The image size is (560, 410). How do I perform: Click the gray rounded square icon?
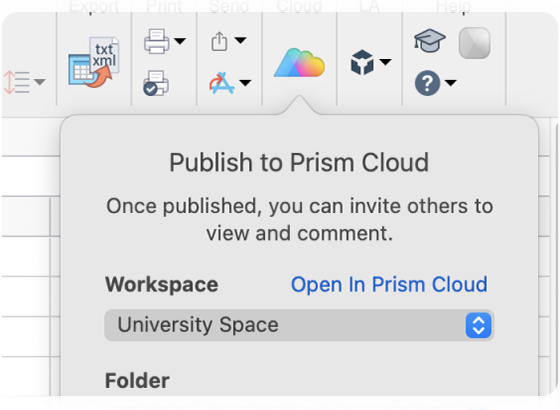[x=474, y=43]
